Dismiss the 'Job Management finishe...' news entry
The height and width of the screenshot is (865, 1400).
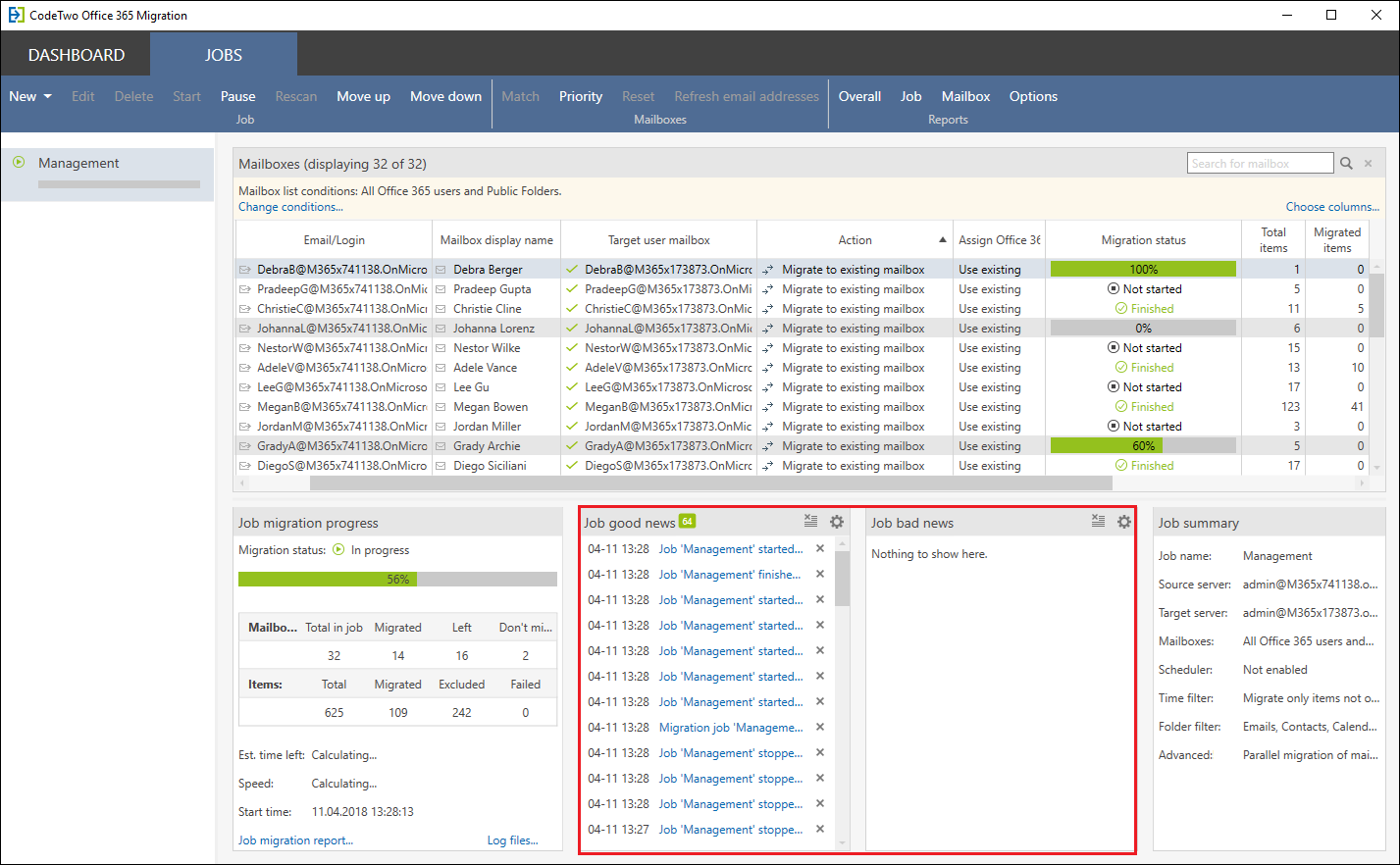[820, 574]
